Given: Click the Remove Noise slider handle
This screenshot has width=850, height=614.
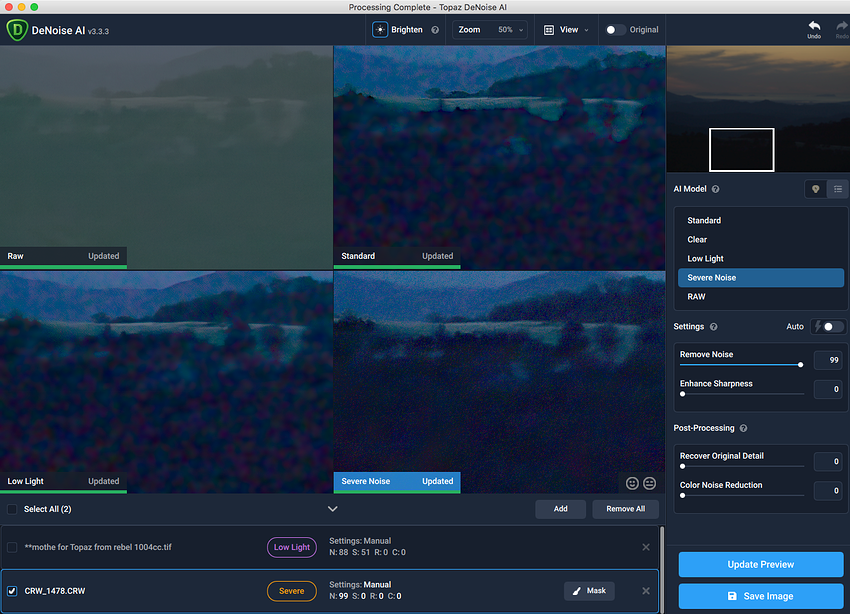Looking at the screenshot, I should click(x=800, y=365).
